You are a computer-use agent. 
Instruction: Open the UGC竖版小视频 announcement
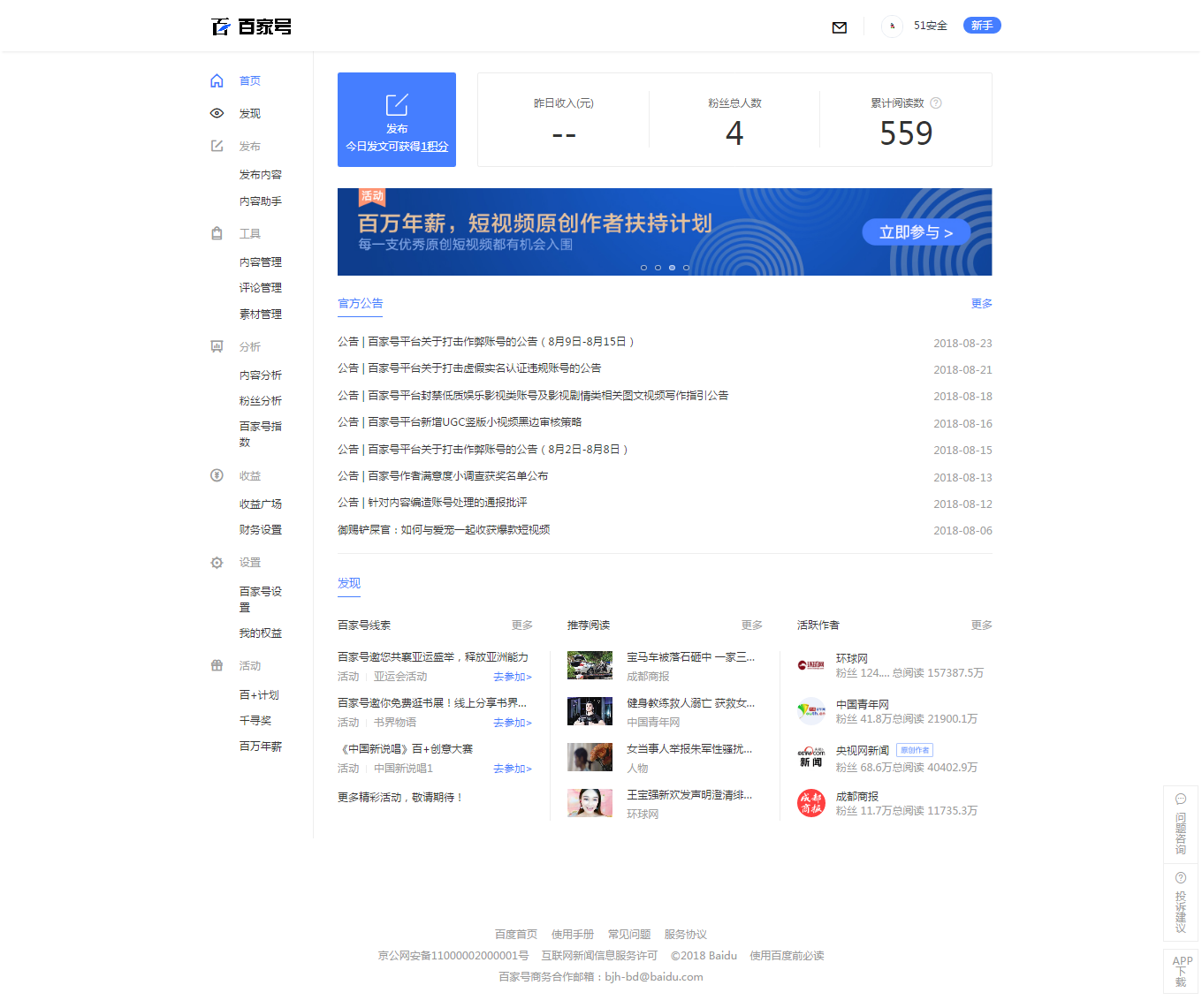coord(460,422)
